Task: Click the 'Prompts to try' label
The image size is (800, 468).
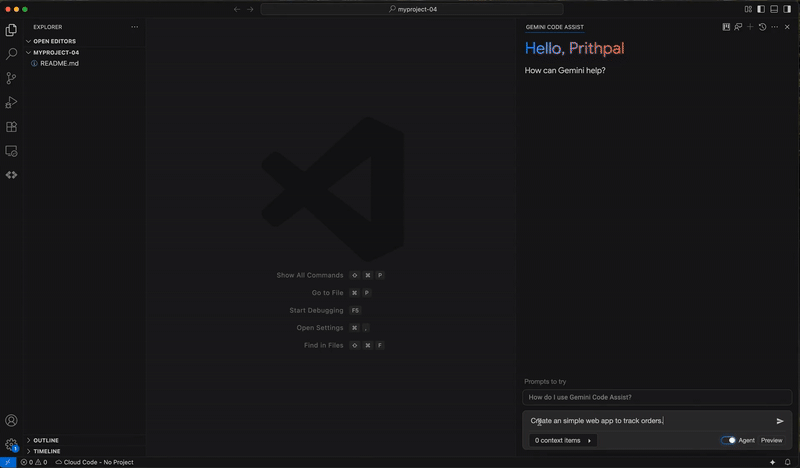Action: 545,382
